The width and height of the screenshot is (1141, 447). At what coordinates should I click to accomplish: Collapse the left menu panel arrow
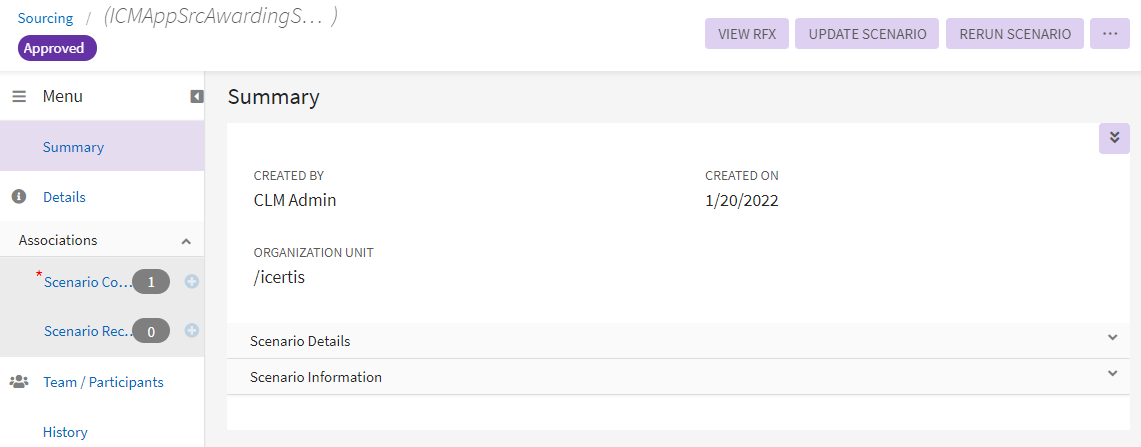[x=197, y=97]
